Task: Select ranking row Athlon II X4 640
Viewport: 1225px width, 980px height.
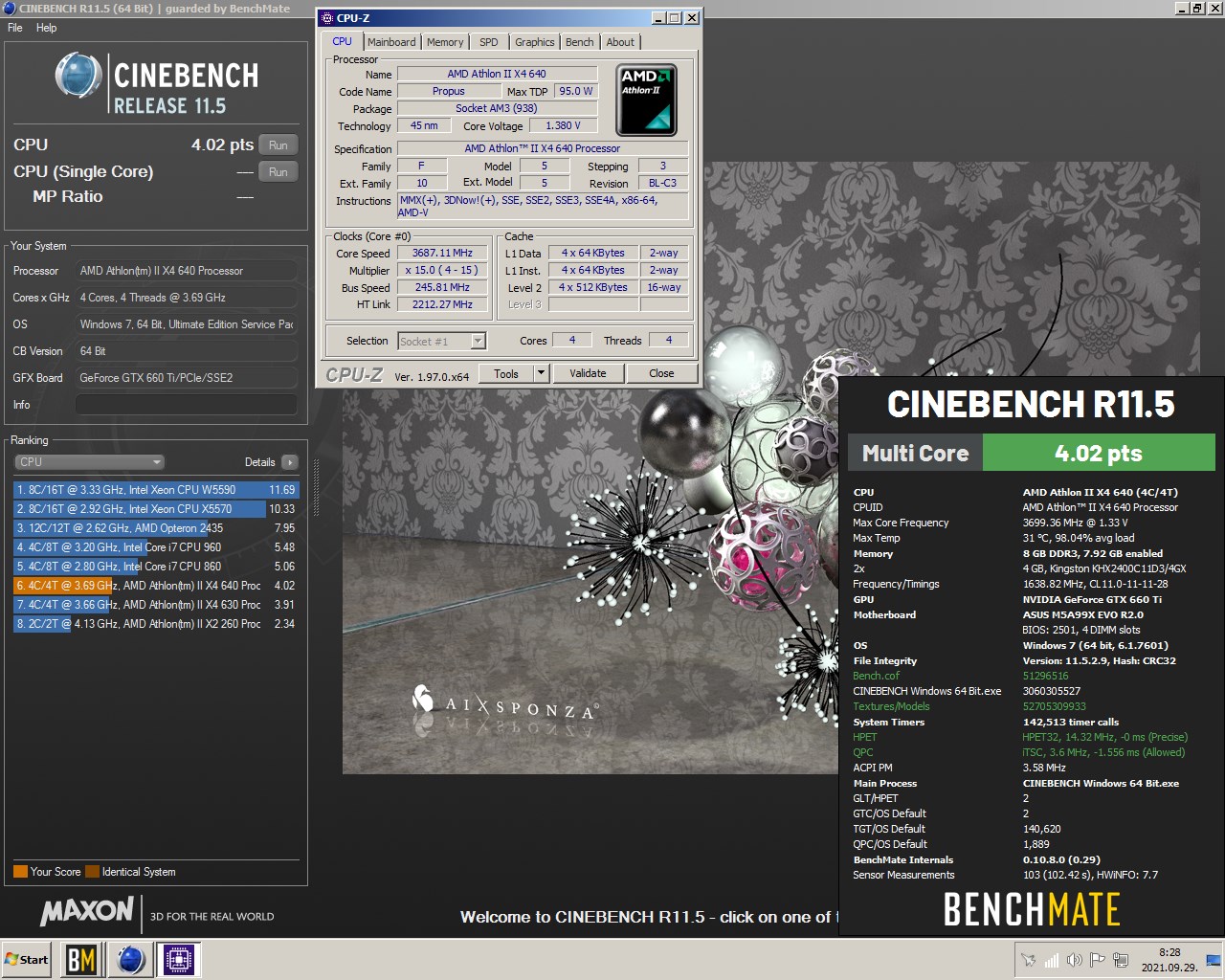Action: tap(155, 586)
